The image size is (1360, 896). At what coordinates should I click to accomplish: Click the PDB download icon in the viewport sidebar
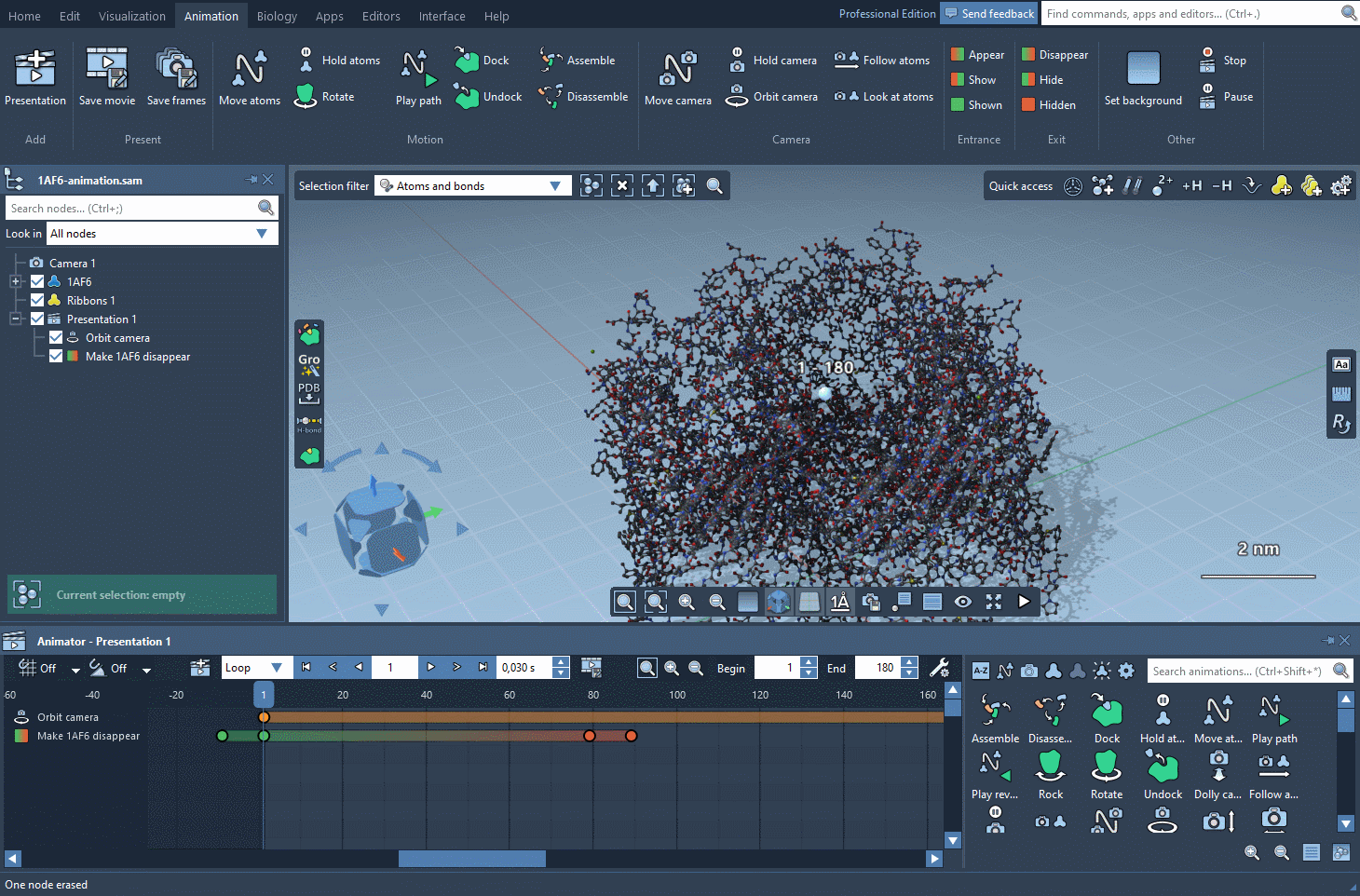308,391
